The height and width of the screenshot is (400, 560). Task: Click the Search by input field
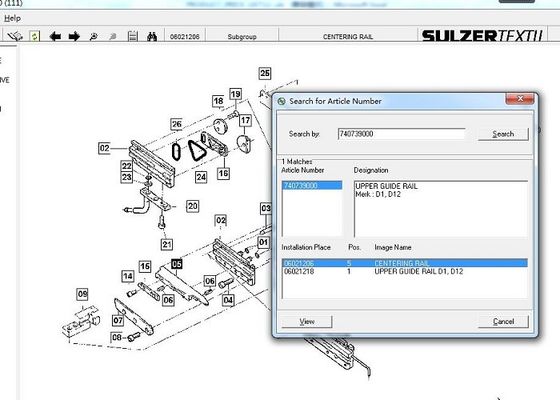coord(401,134)
